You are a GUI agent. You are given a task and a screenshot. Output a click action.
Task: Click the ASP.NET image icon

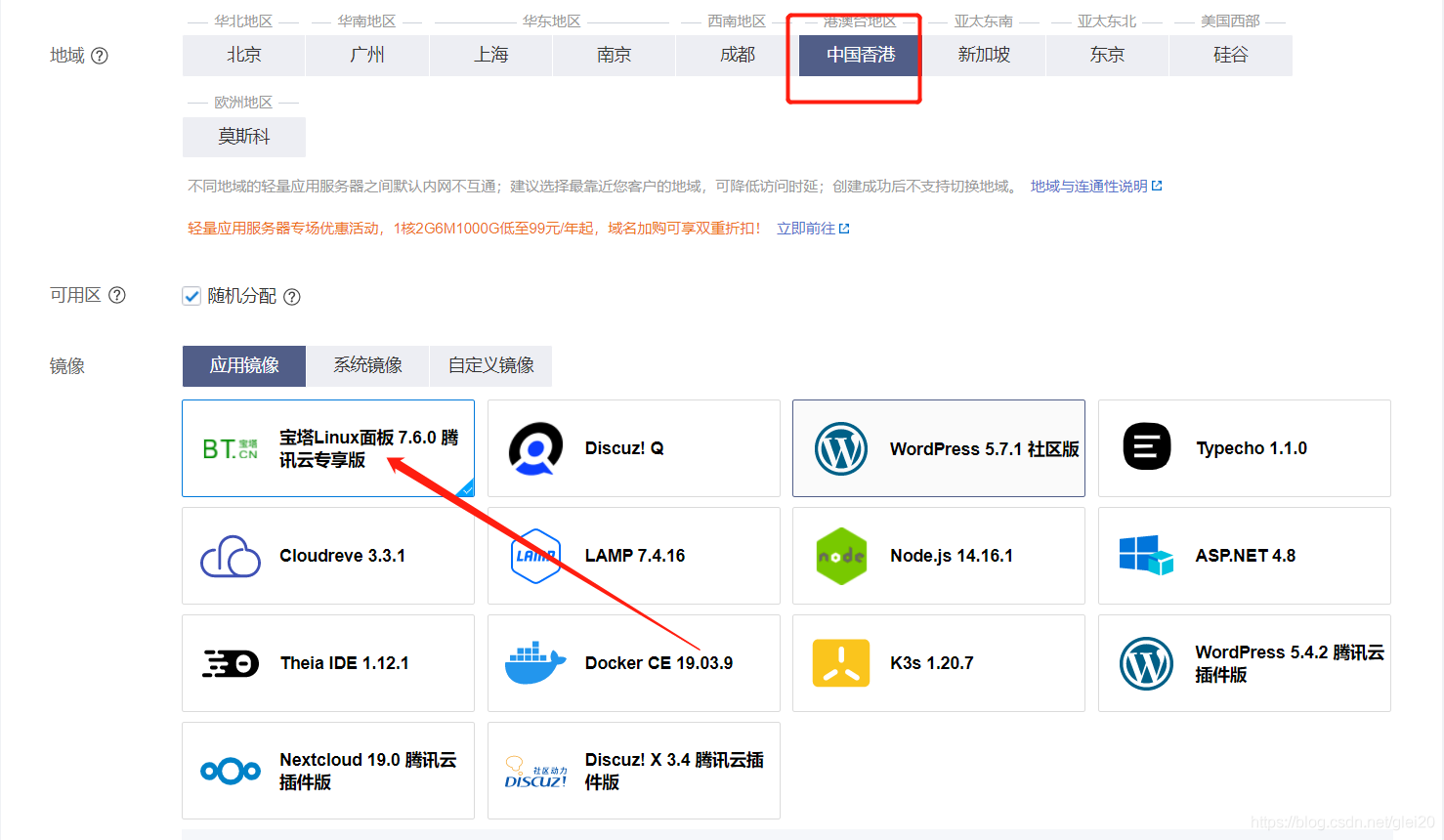1146,555
